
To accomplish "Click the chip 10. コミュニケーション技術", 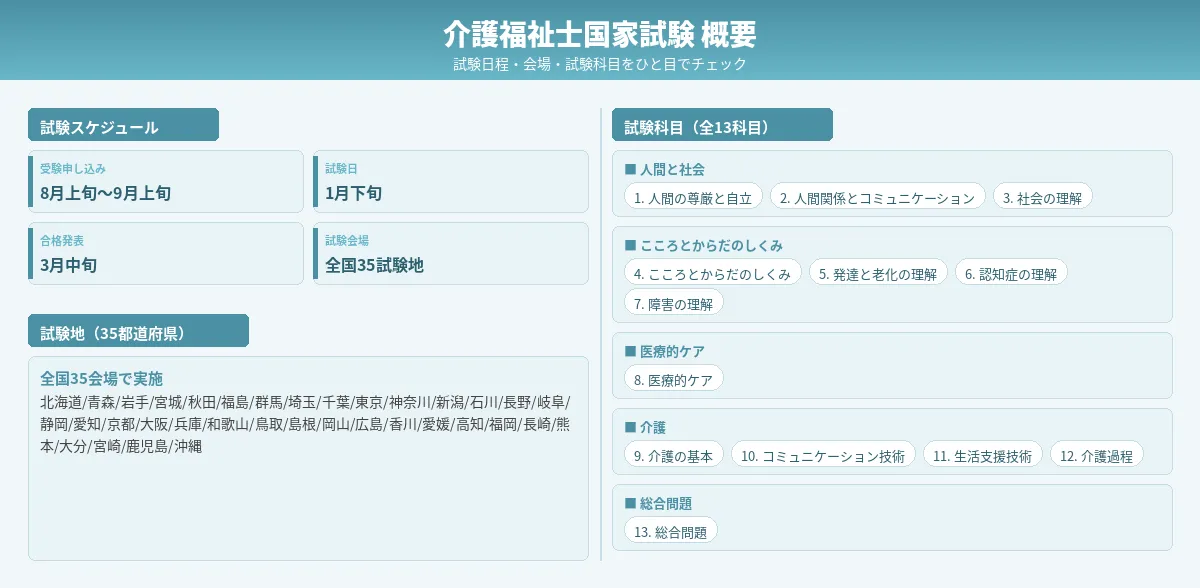I will point(823,455).
